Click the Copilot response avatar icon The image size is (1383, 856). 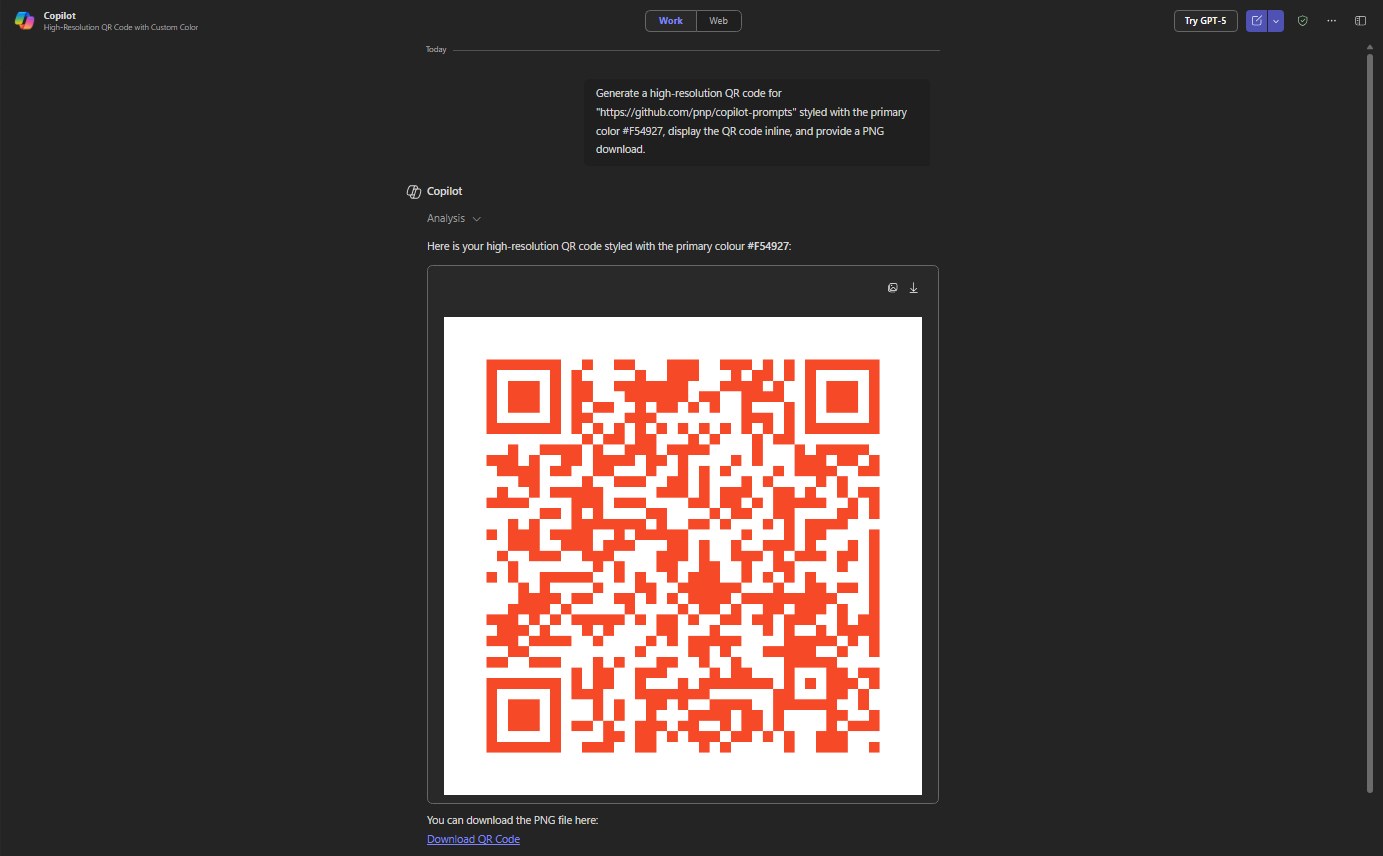click(x=414, y=191)
